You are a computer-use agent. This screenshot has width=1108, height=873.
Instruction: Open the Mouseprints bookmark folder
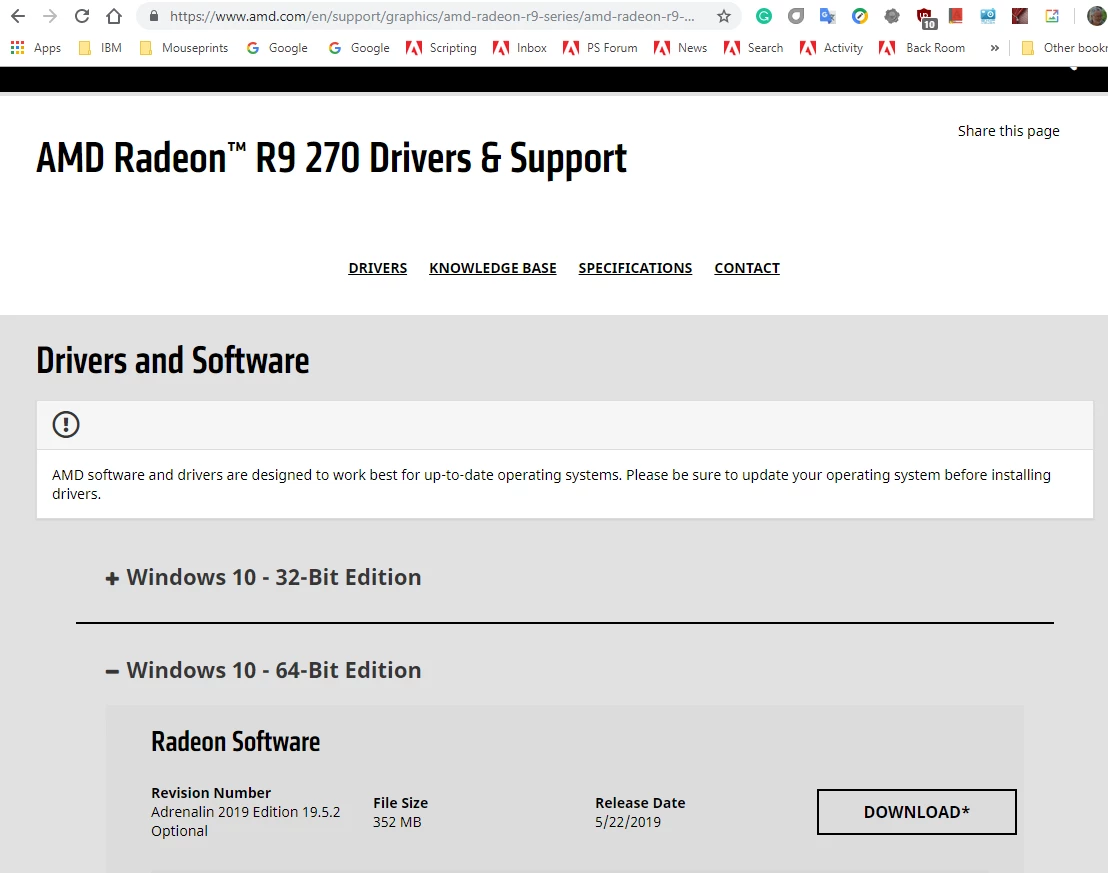[184, 47]
